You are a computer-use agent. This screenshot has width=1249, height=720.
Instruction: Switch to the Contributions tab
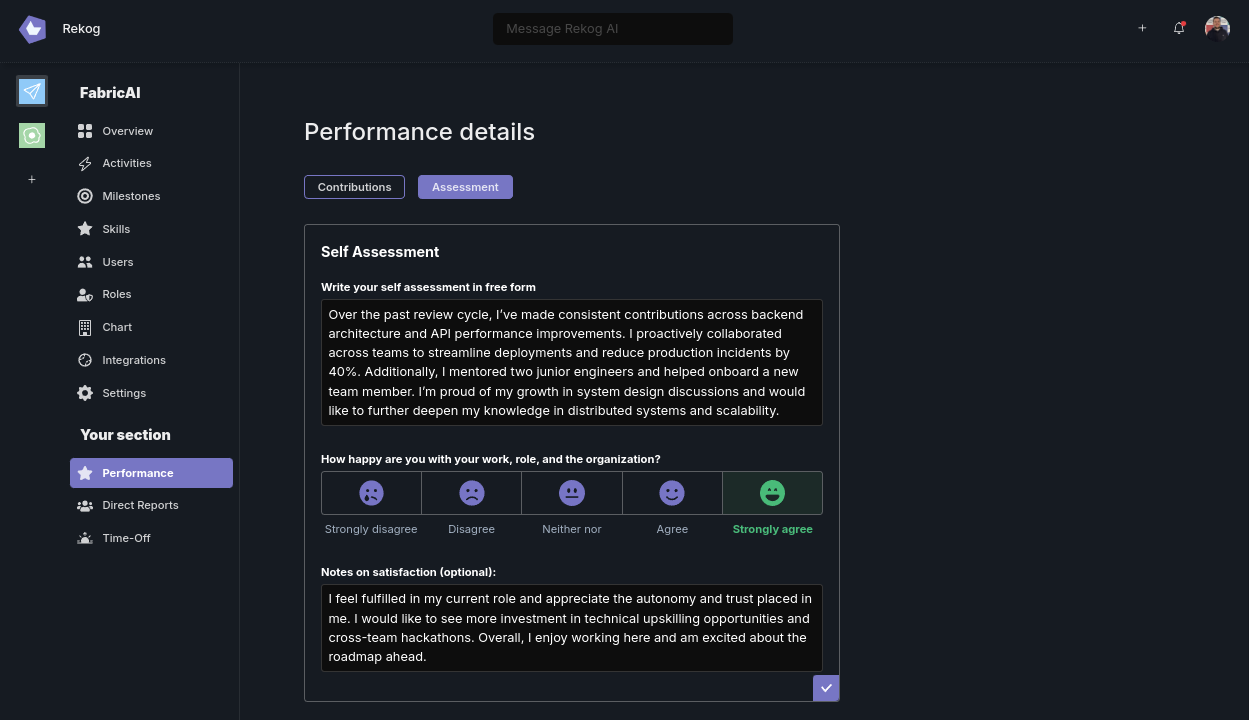pyautogui.click(x=354, y=187)
